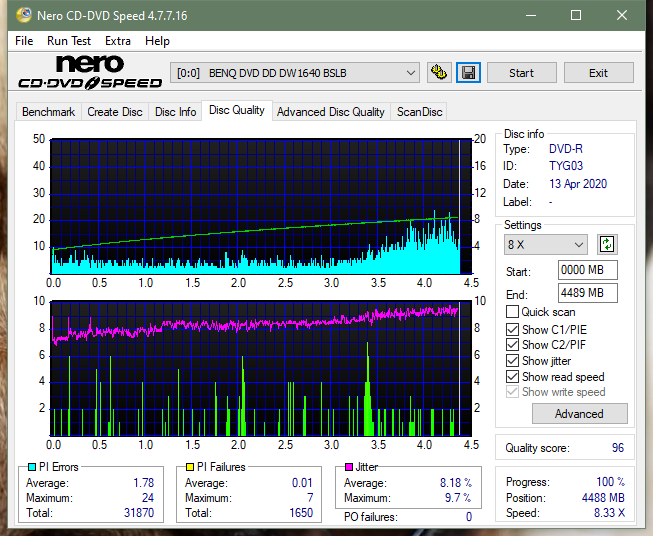
Task: Toggle the Show read speed checkbox
Action: point(512,376)
